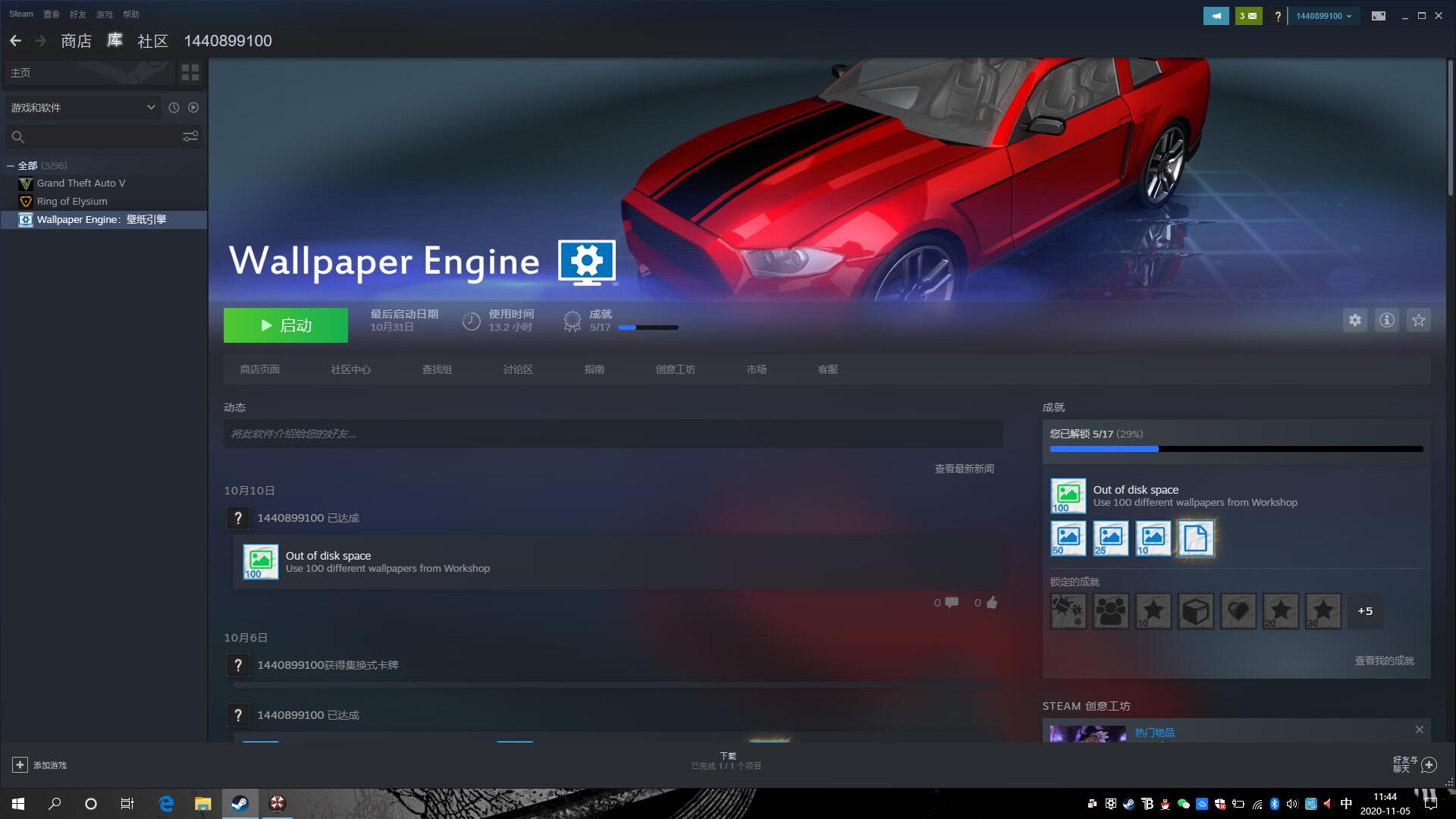Open Edge browser from taskbar

pos(166,804)
